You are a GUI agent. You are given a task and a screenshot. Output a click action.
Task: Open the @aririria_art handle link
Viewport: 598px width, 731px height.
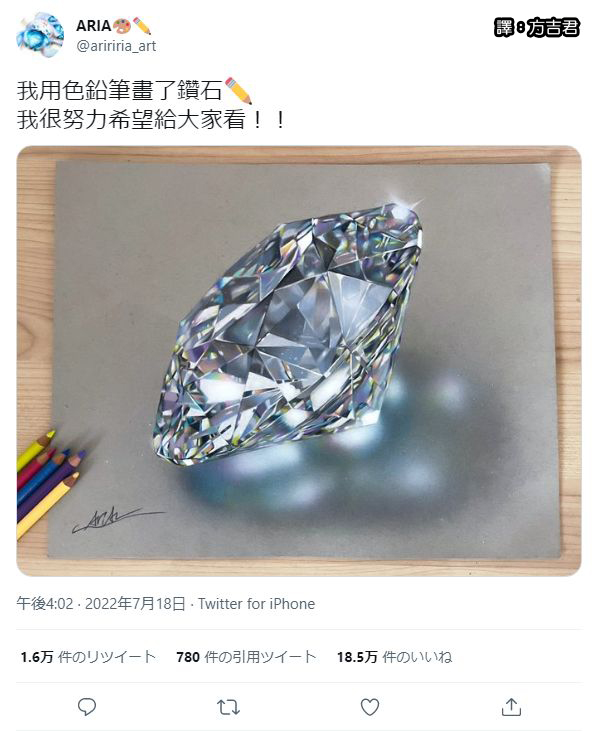pyautogui.click(x=116, y=46)
